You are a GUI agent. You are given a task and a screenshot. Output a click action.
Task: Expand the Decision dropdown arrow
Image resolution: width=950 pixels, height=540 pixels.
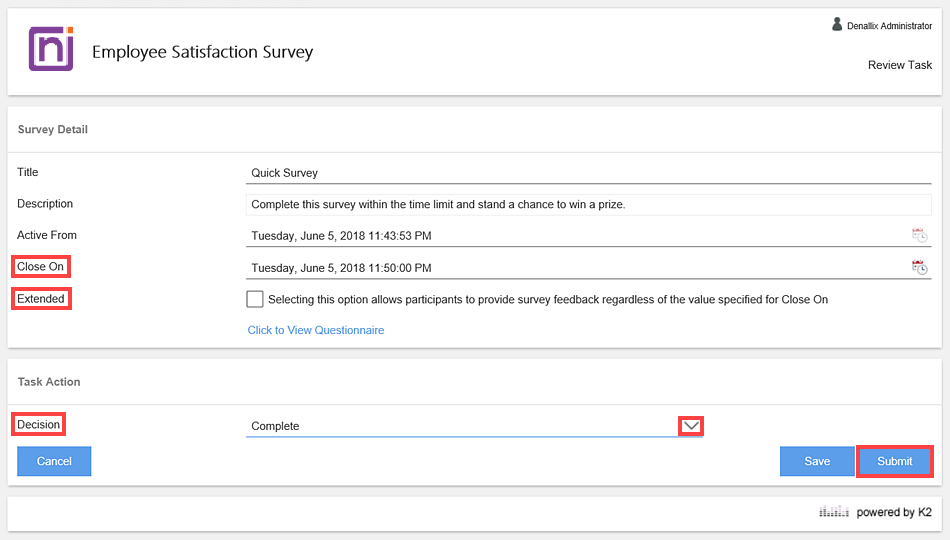pos(690,426)
